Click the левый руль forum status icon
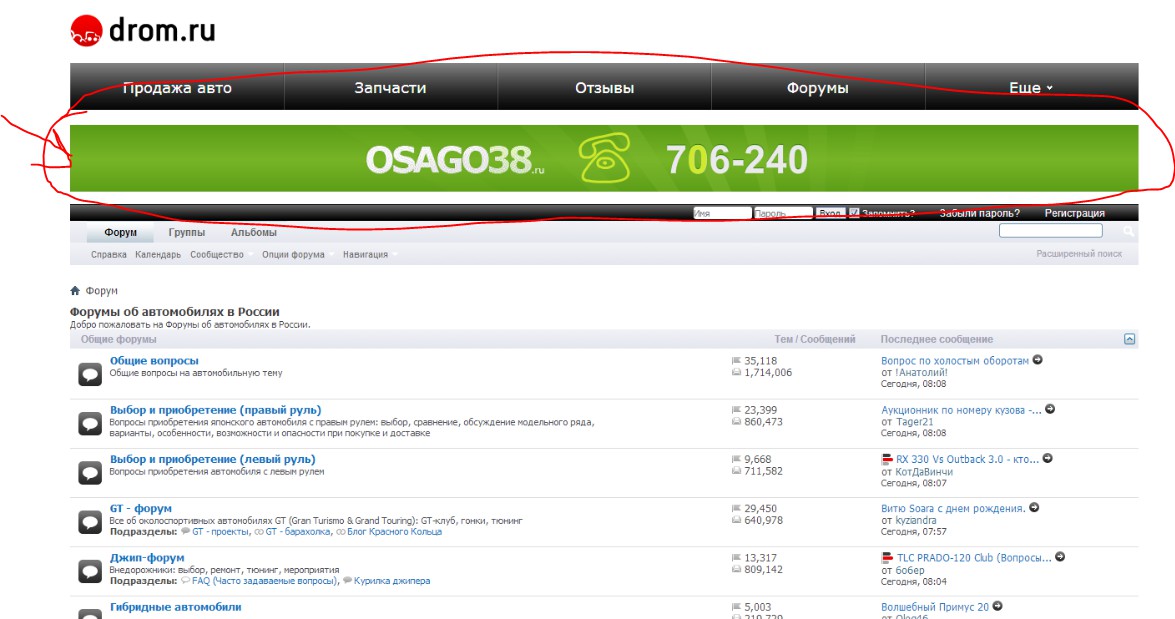This screenshot has width=1175, height=619. click(x=90, y=473)
